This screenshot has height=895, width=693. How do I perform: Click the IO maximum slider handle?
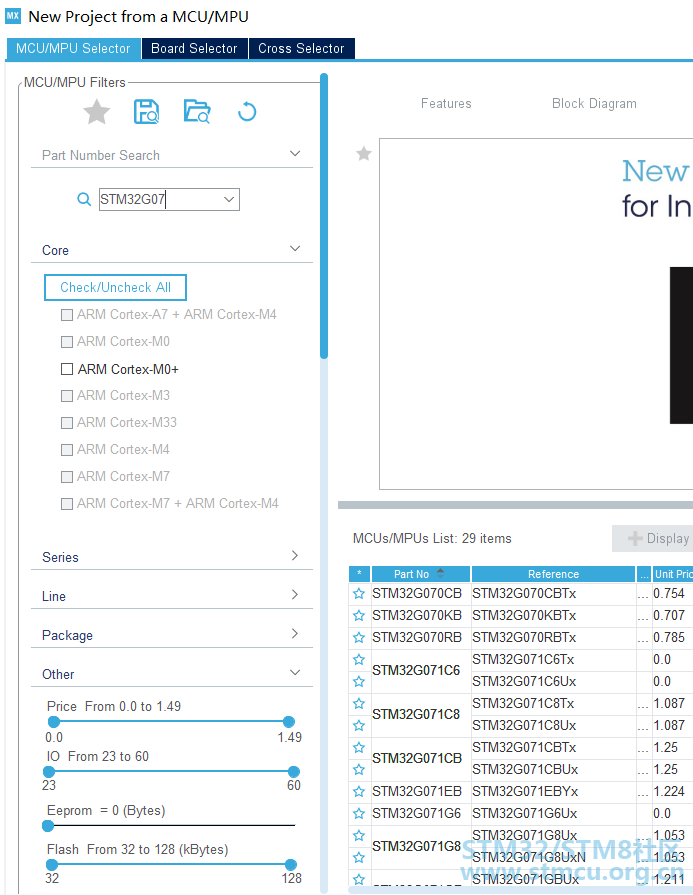tap(293, 771)
